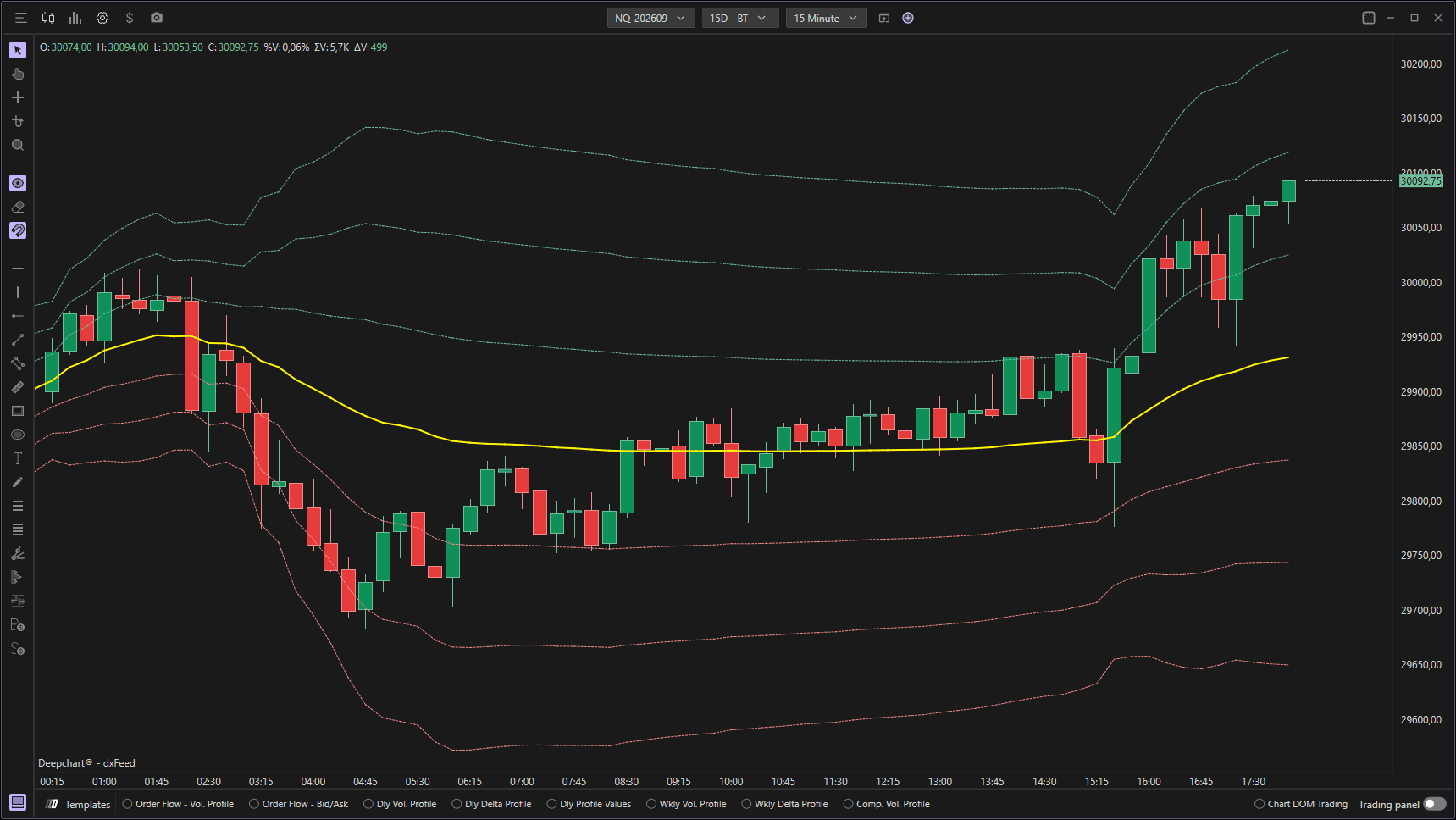The height and width of the screenshot is (820, 1456).
Task: Select the text annotation tool
Action: [18, 458]
